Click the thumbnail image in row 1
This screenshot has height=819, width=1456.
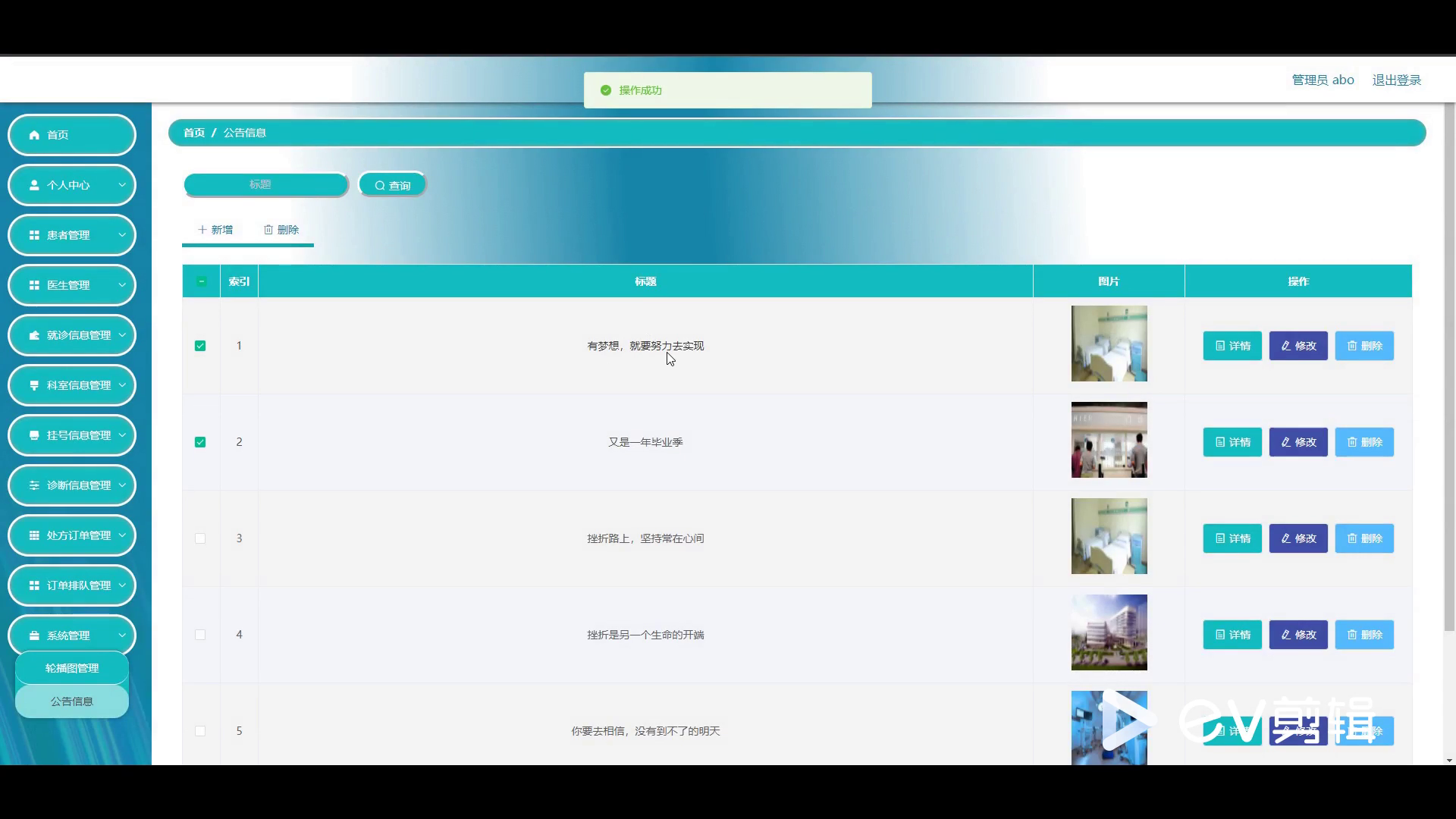1109,344
